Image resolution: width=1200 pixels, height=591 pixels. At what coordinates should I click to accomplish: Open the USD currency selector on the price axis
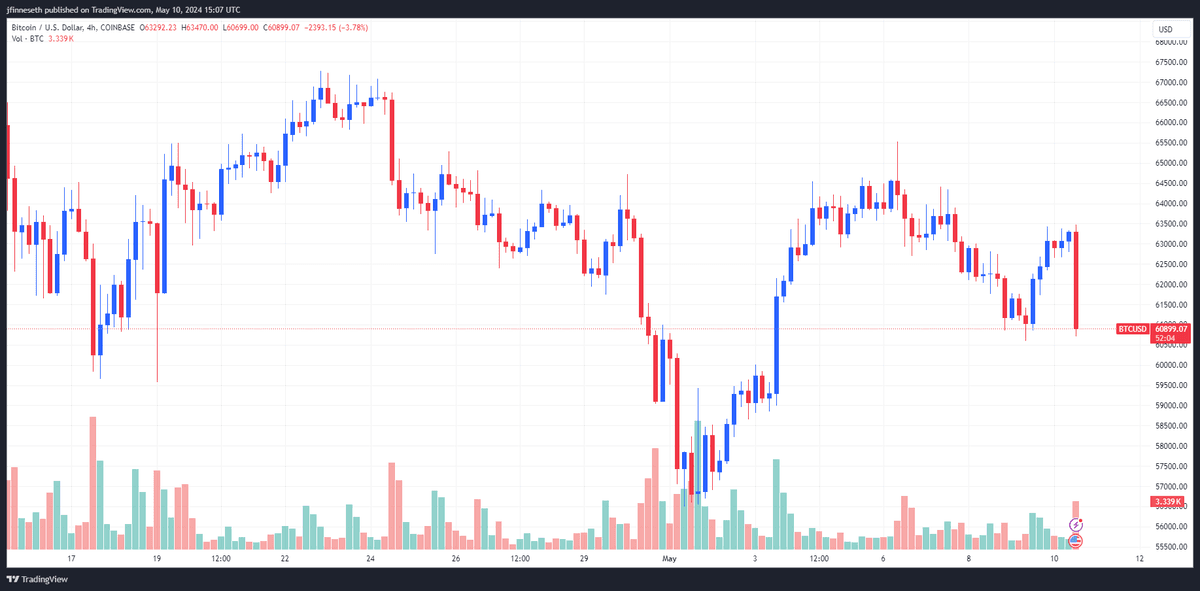point(1165,29)
